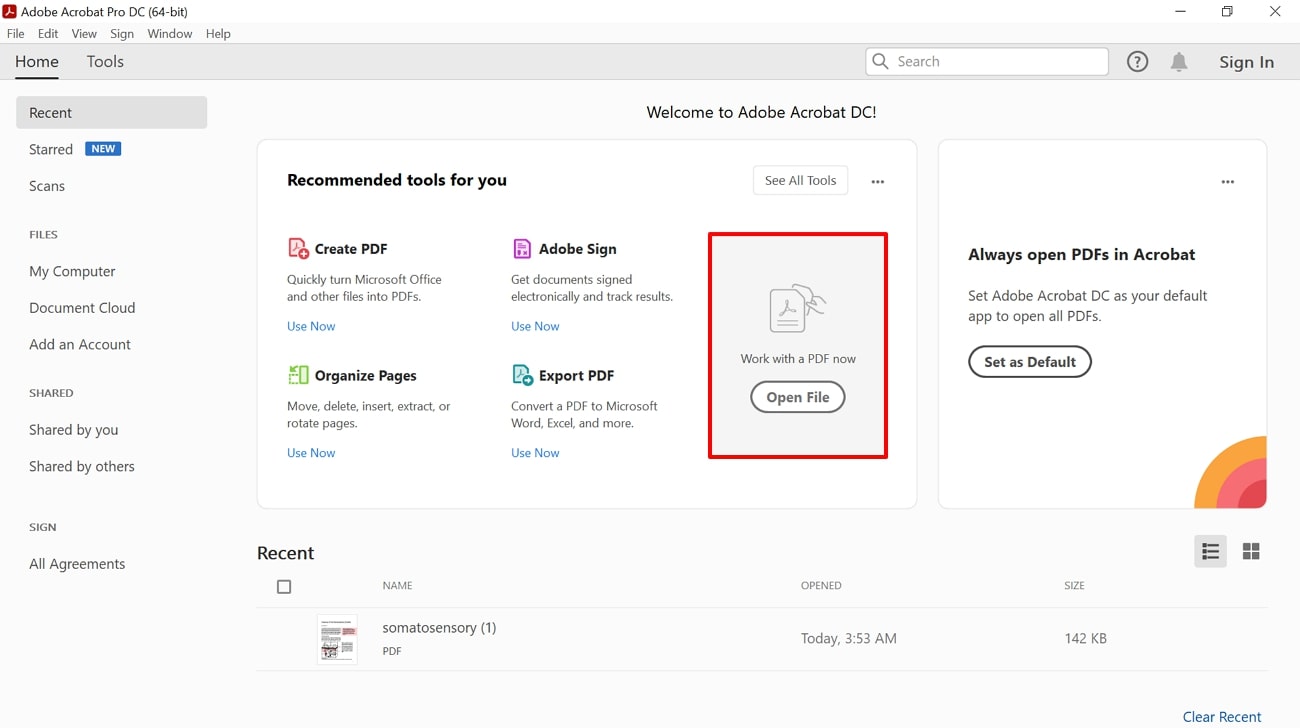This screenshot has width=1300, height=728.
Task: Click Use Now under Adobe Sign
Action: [535, 326]
